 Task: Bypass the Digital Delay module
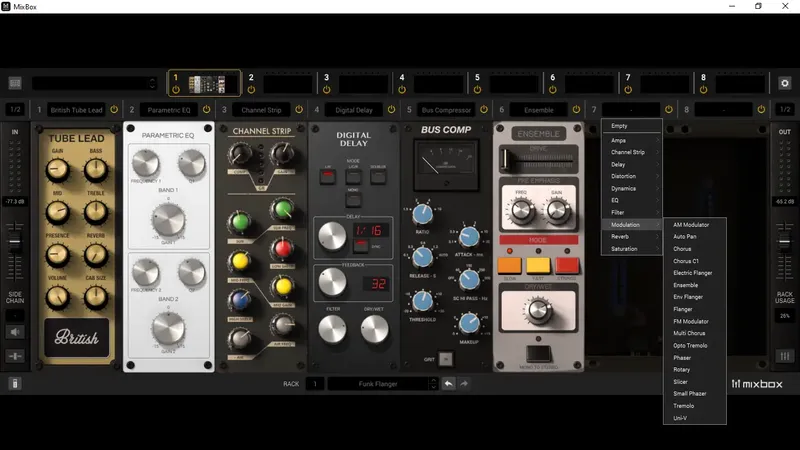[391, 109]
